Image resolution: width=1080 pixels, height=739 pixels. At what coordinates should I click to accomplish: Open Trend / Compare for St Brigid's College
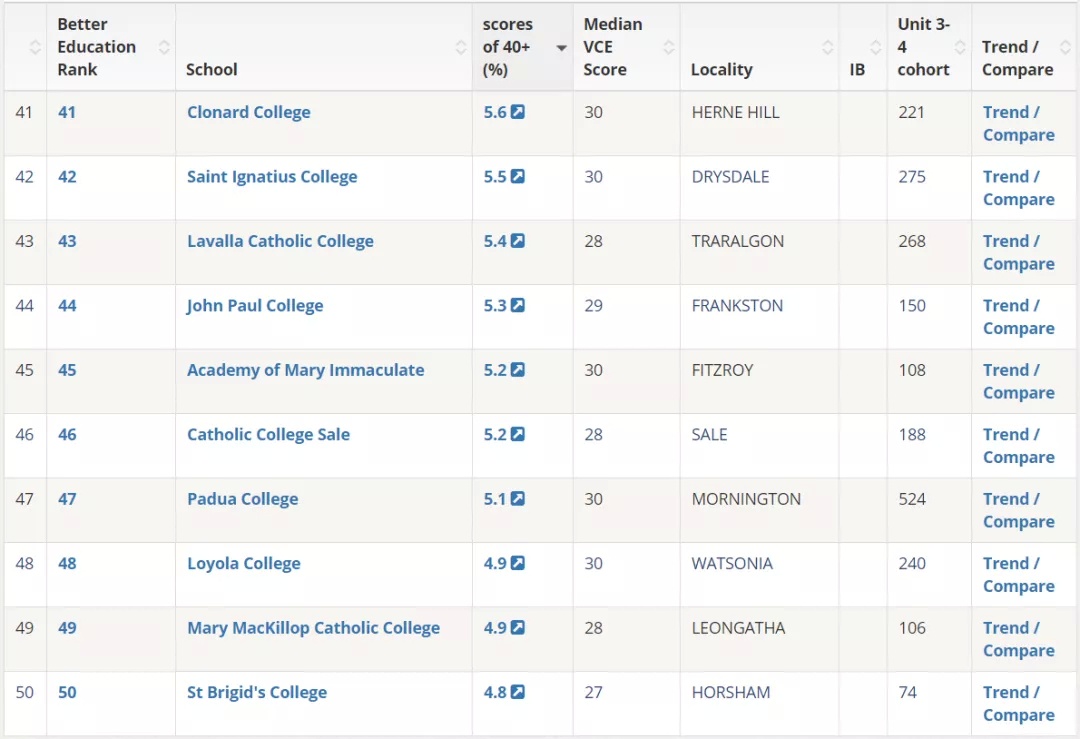(1019, 703)
